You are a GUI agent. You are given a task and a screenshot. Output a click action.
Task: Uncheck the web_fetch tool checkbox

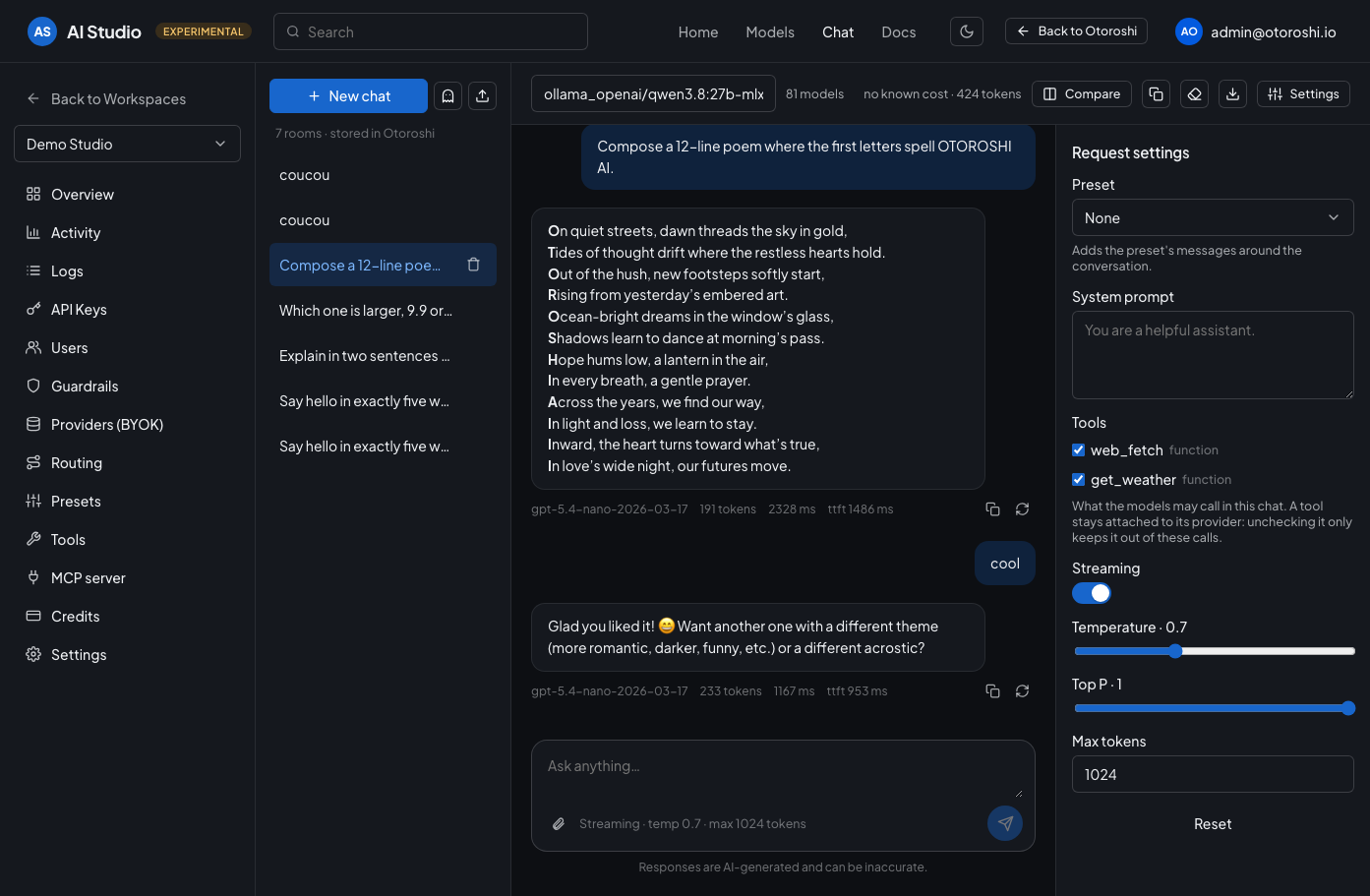point(1079,450)
